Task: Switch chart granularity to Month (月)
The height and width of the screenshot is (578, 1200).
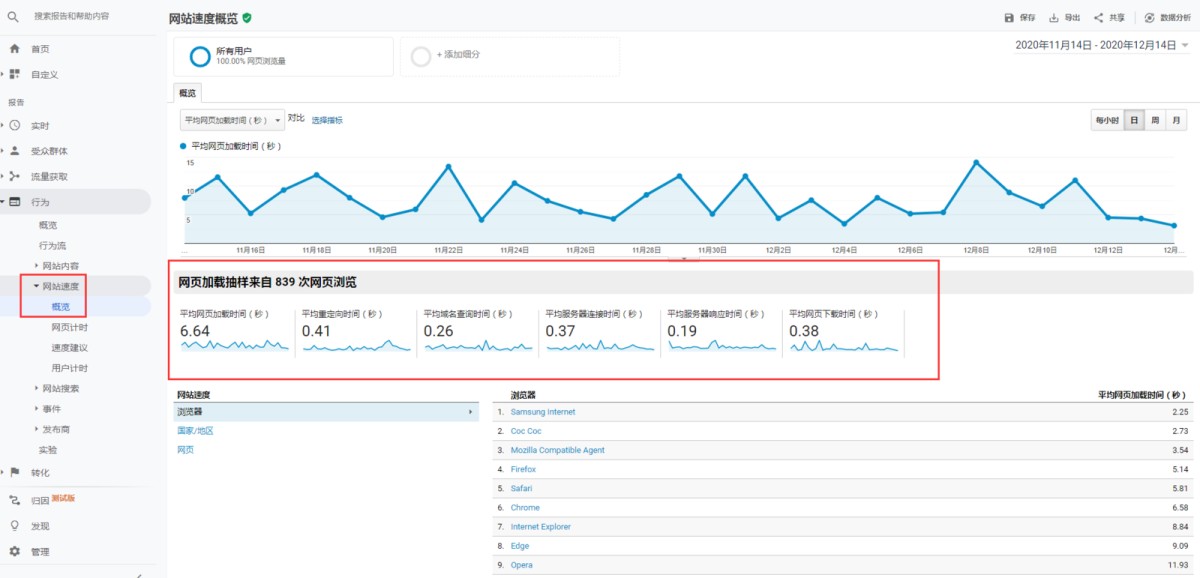Action: (x=1177, y=120)
